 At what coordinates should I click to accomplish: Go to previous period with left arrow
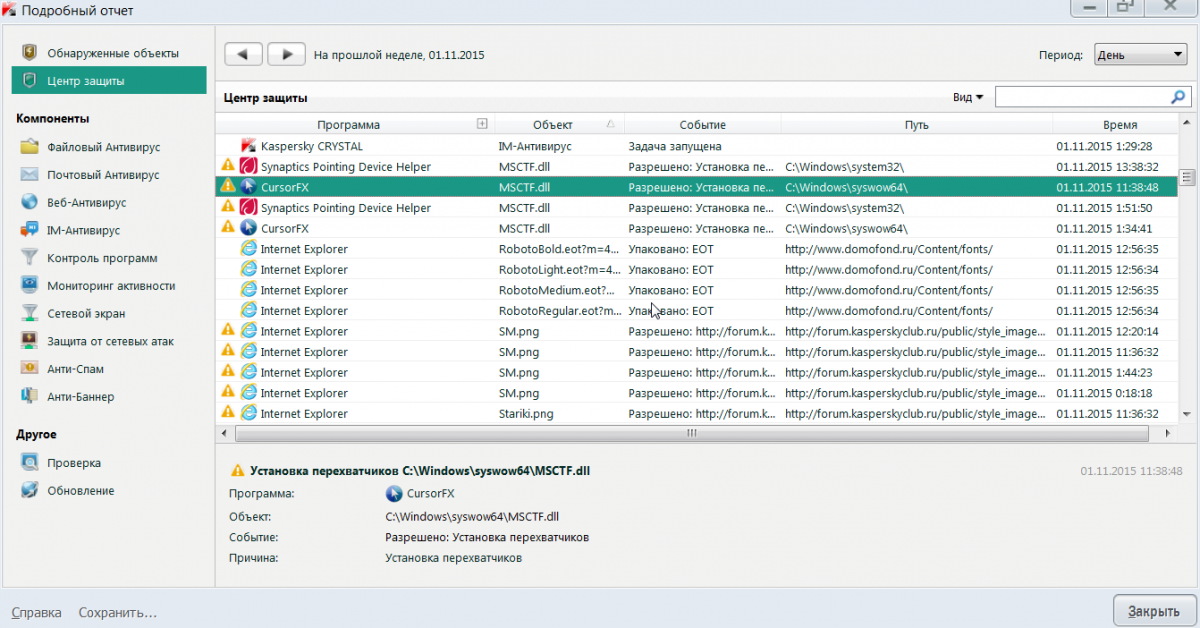point(243,54)
